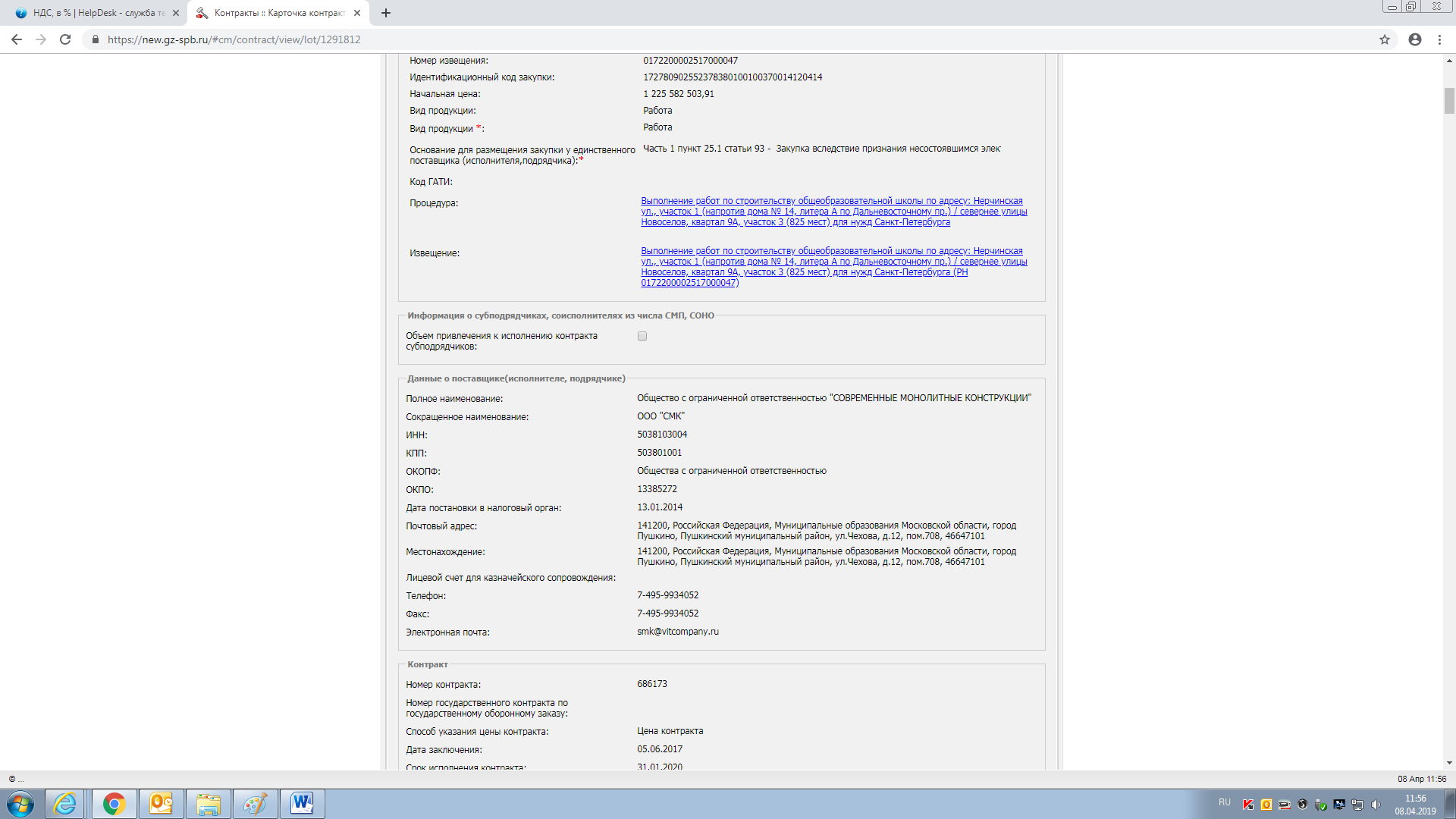Open the Windows Start menu

(x=20, y=803)
